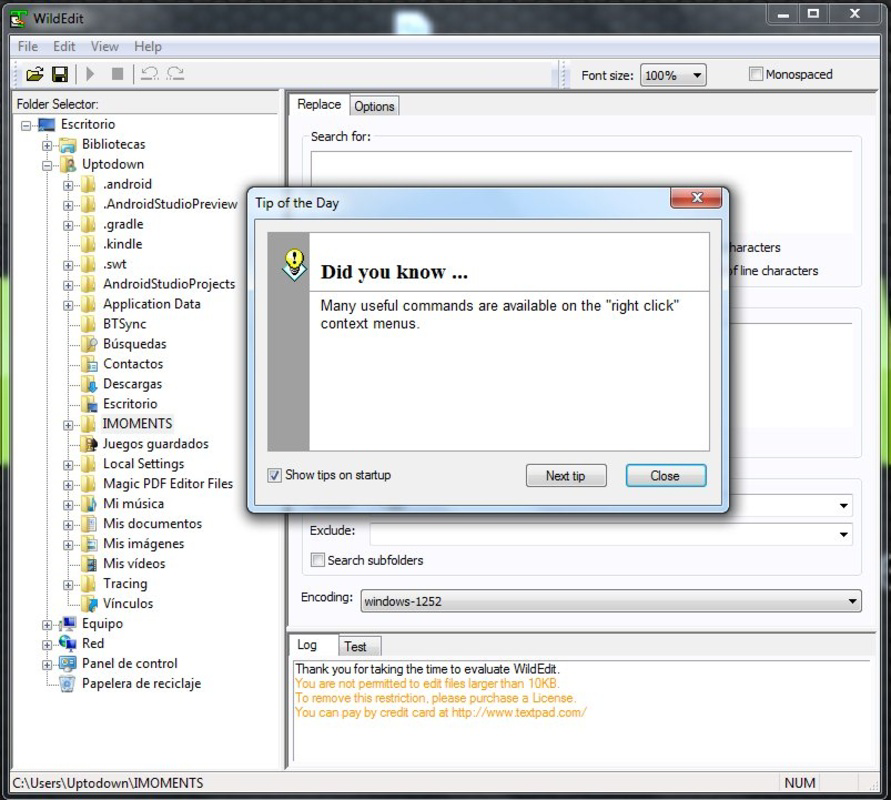891x800 pixels.
Task: Uncheck Show tips on startup
Action: [x=274, y=476]
